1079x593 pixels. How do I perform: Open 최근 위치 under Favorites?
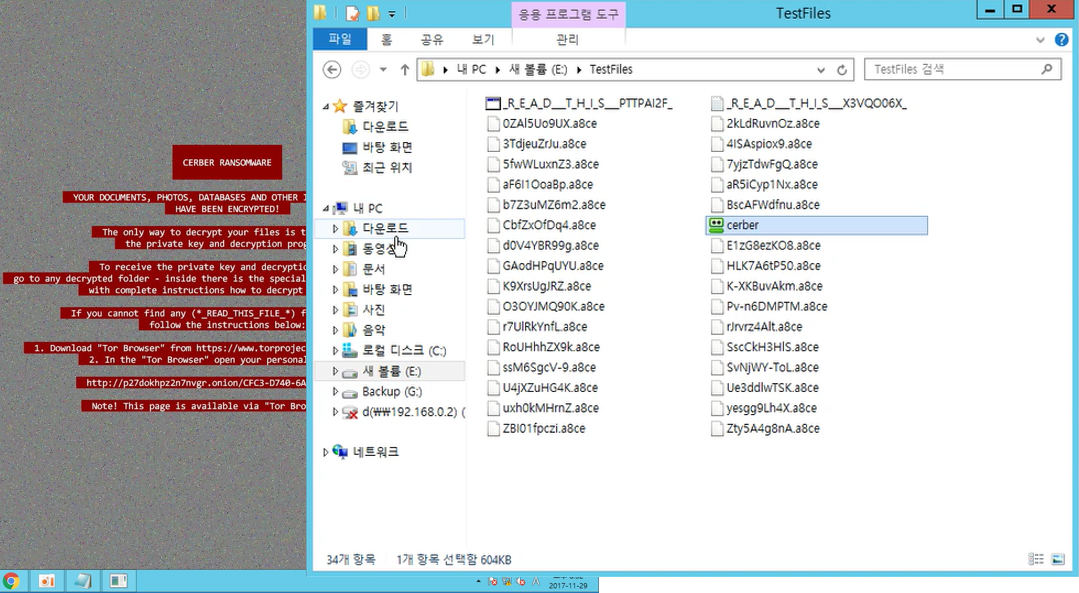click(377, 167)
